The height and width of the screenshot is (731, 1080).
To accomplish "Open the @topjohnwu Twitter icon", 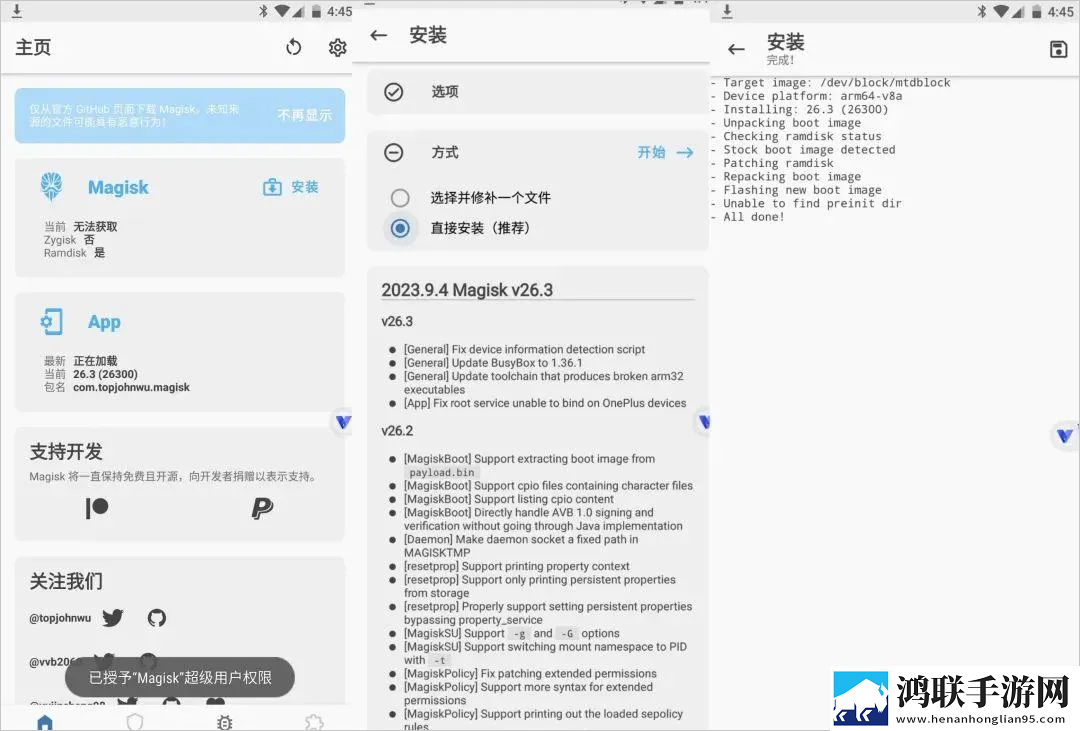I will [113, 618].
